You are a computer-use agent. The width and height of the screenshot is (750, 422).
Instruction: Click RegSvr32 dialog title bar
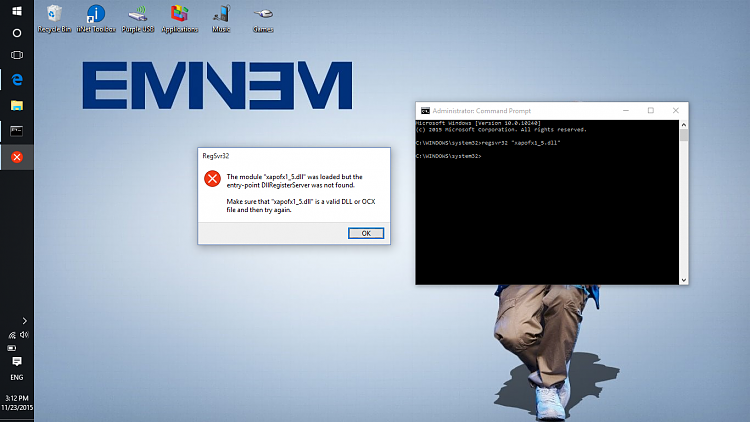pyautogui.click(x=294, y=156)
